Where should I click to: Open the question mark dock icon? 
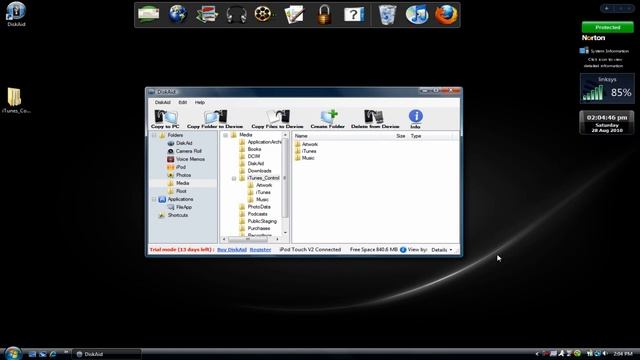354,15
